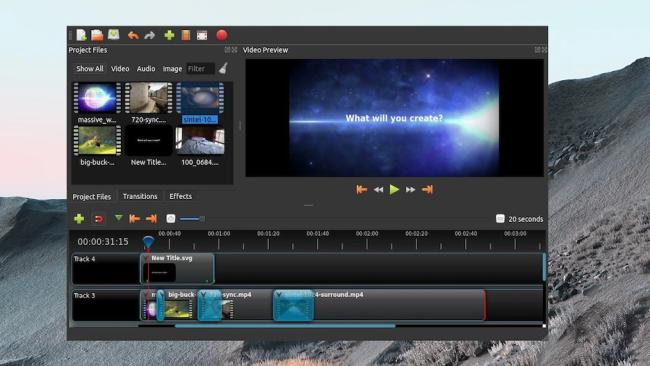Float the Video Preview panel
This screenshot has height=366, width=650.
click(x=537, y=50)
